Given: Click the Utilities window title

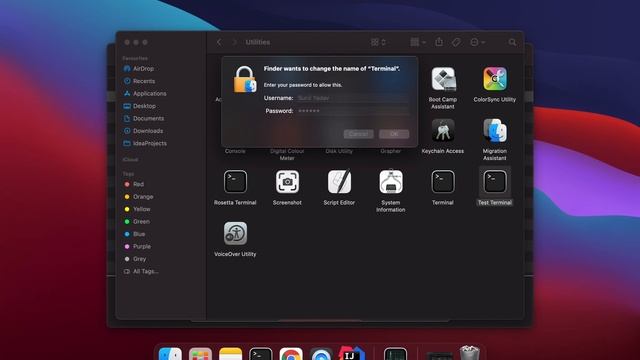Looking at the screenshot, I should [x=258, y=42].
